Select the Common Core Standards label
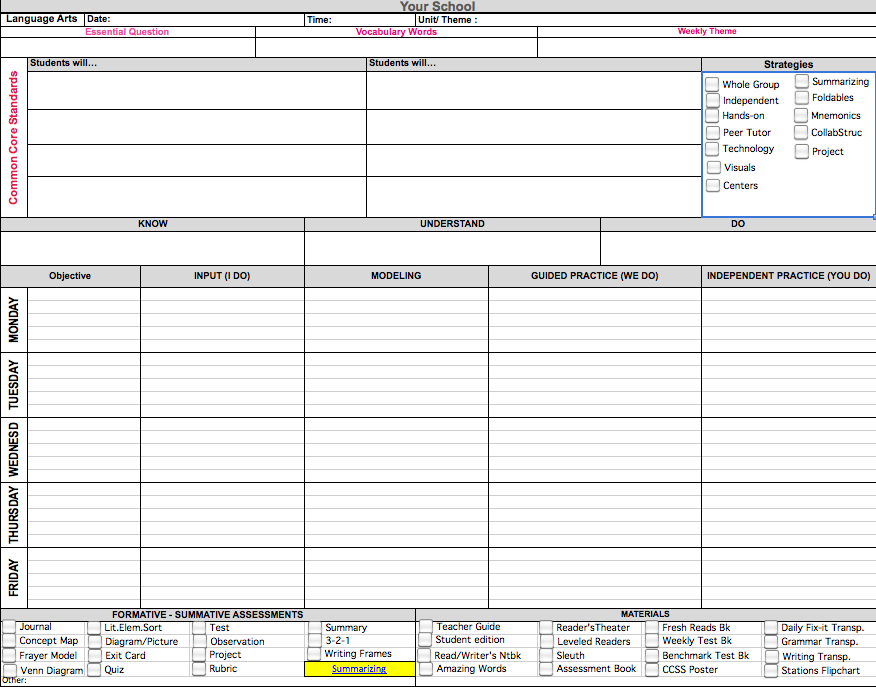 pos(13,137)
